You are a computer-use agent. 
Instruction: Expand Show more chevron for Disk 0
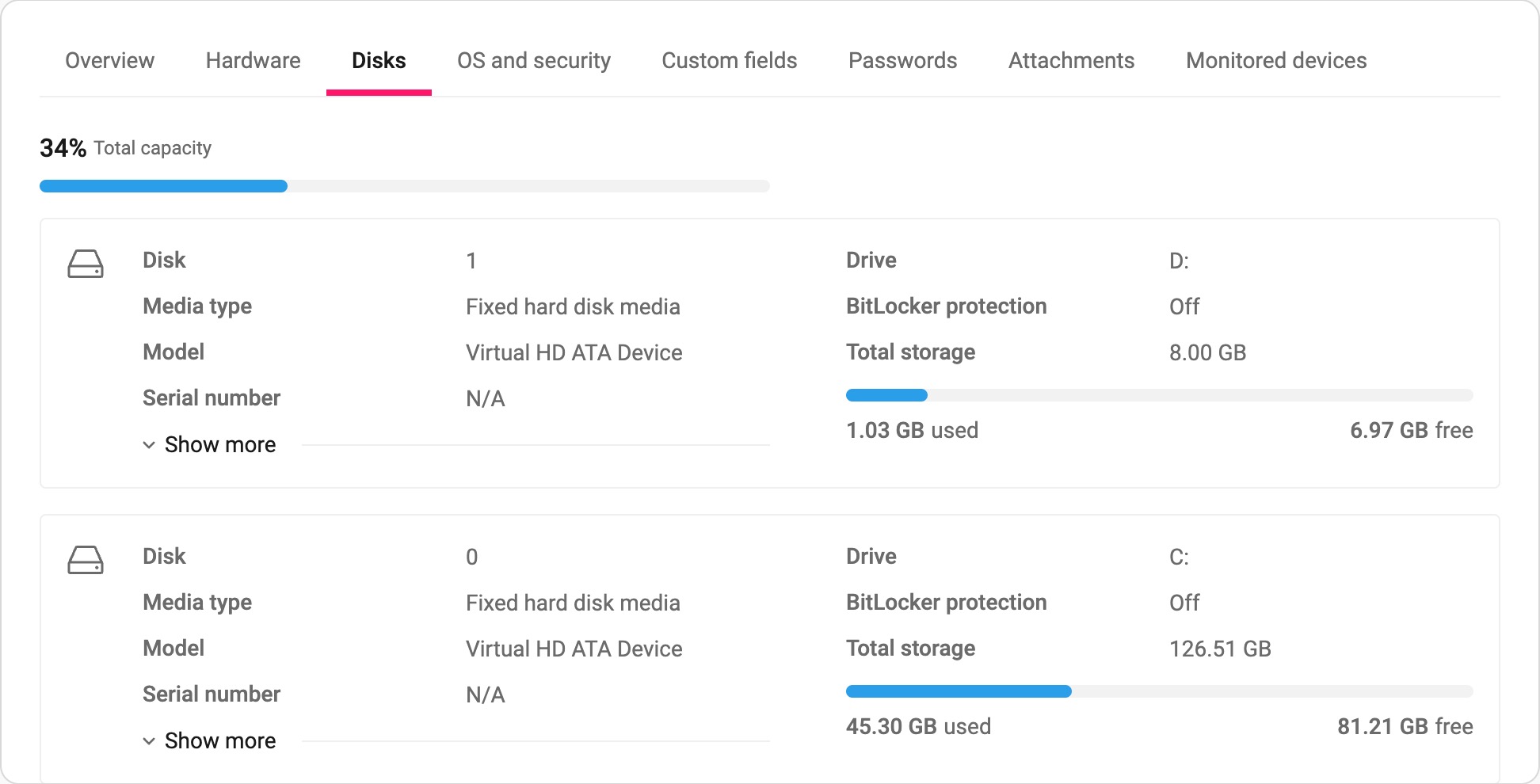(149, 741)
